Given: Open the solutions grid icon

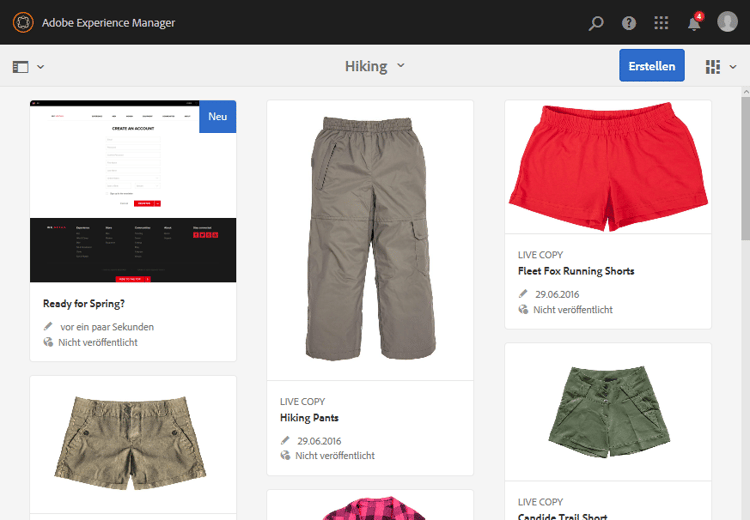Looking at the screenshot, I should click(x=661, y=22).
